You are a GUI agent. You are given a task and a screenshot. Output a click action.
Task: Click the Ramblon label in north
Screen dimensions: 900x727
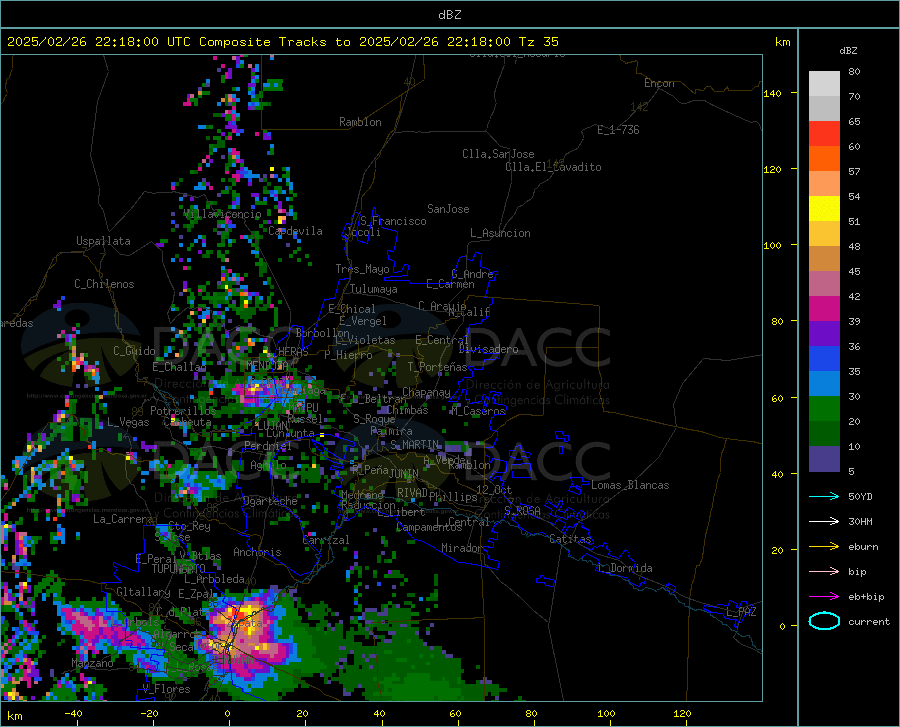point(360,122)
